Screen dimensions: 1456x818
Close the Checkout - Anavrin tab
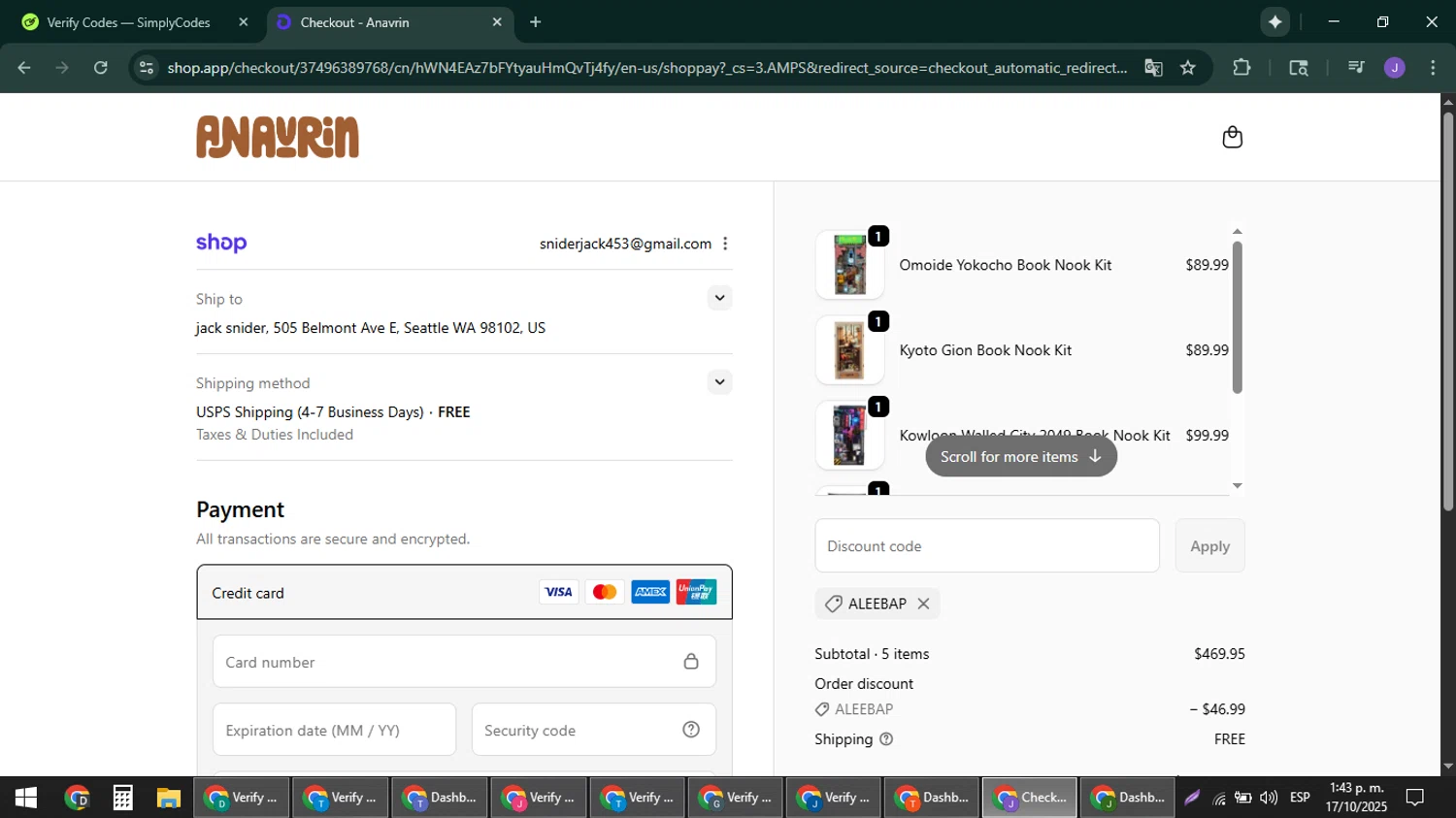pos(497,22)
